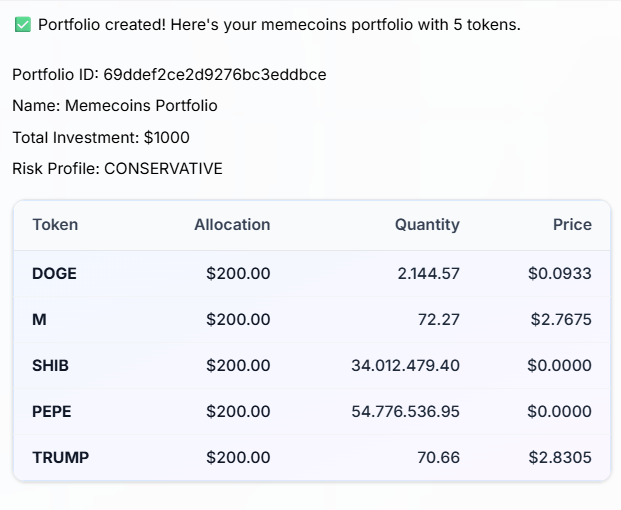
Task: Click SHIB quantity 34.012.479.40
Action: 406,365
